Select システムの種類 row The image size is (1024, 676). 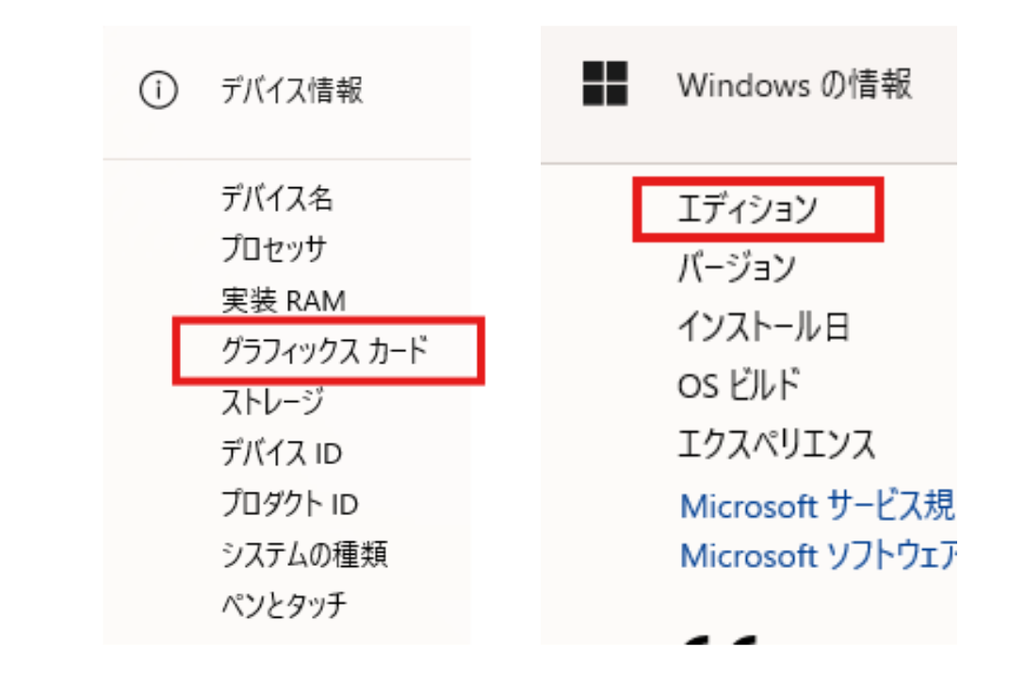[x=304, y=555]
